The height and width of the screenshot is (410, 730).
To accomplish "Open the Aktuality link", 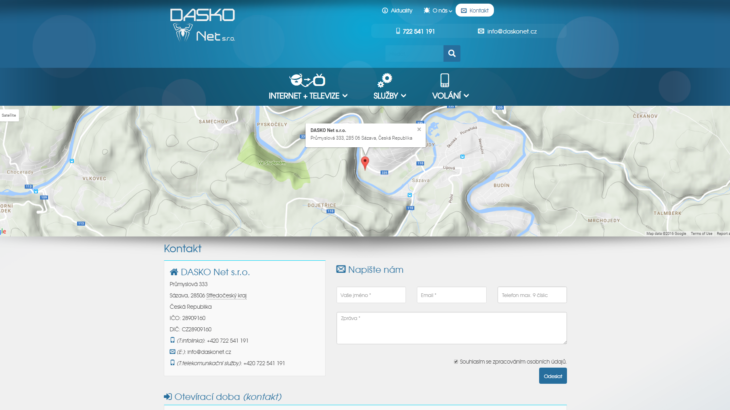I will (x=397, y=10).
